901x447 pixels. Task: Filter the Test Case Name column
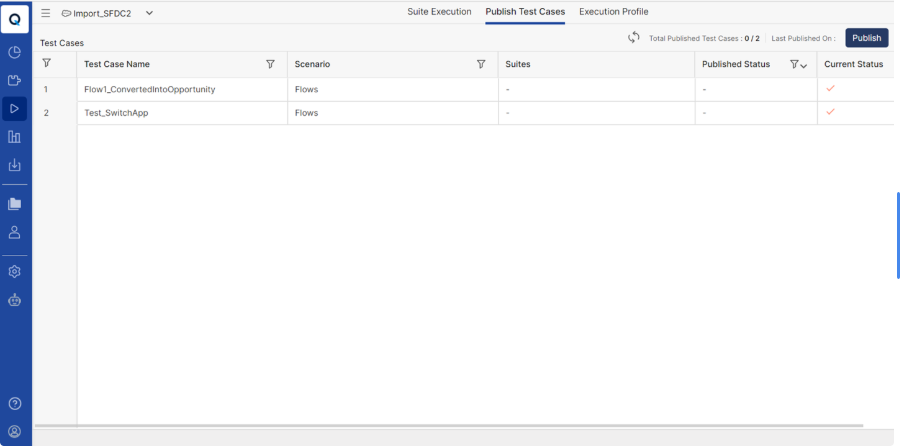click(270, 64)
